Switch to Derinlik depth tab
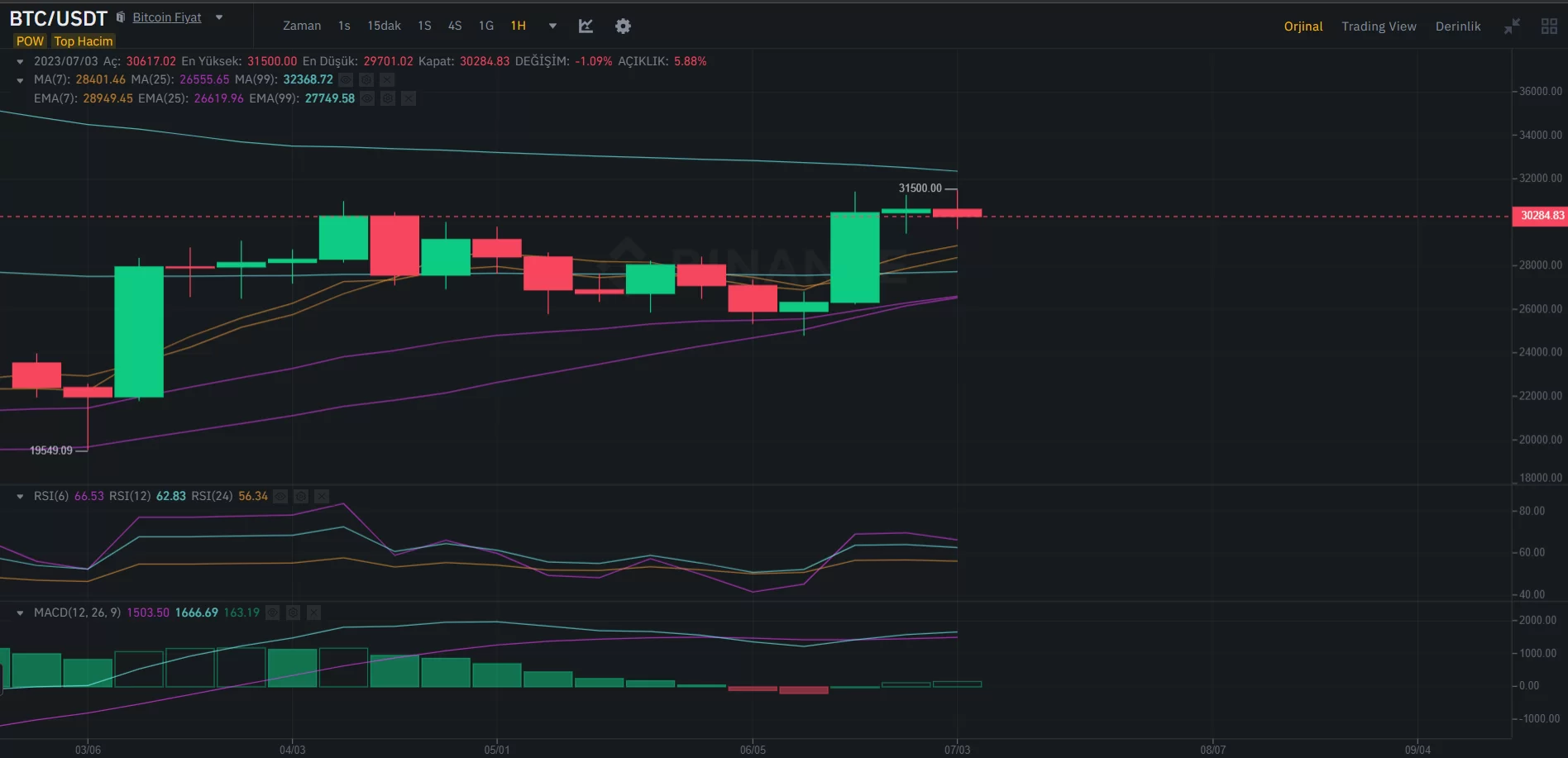 (1458, 26)
